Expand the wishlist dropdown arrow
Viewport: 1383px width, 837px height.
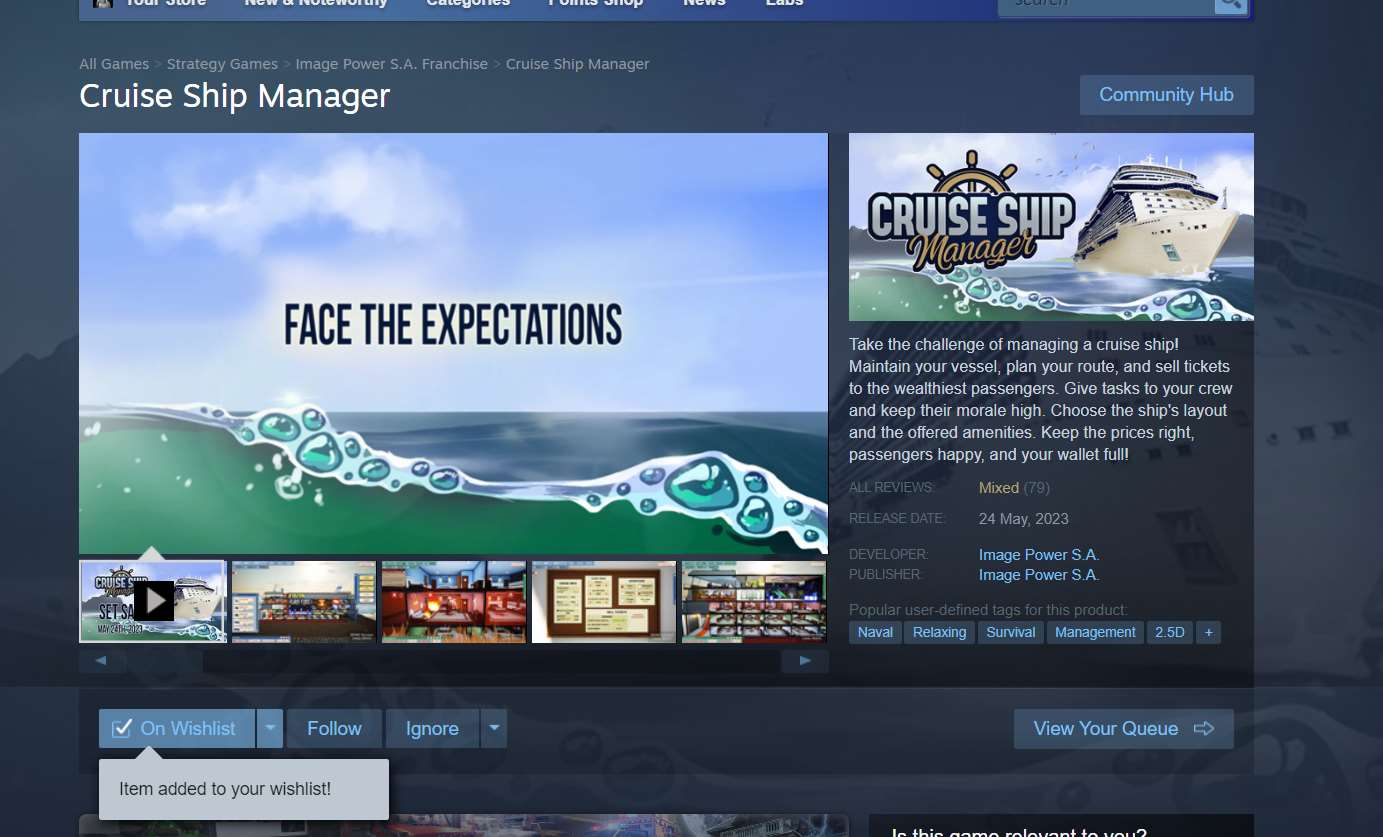pos(270,729)
